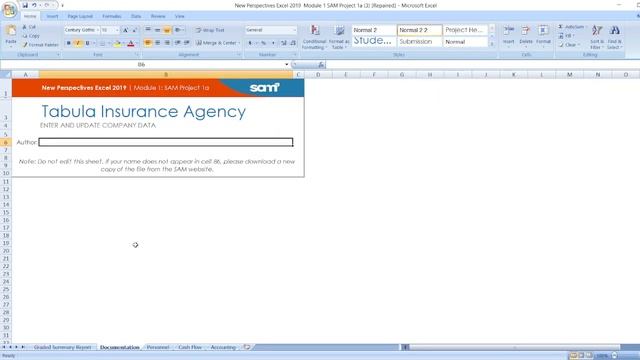
Task: Decrease Decimal places
Action: click(293, 43)
